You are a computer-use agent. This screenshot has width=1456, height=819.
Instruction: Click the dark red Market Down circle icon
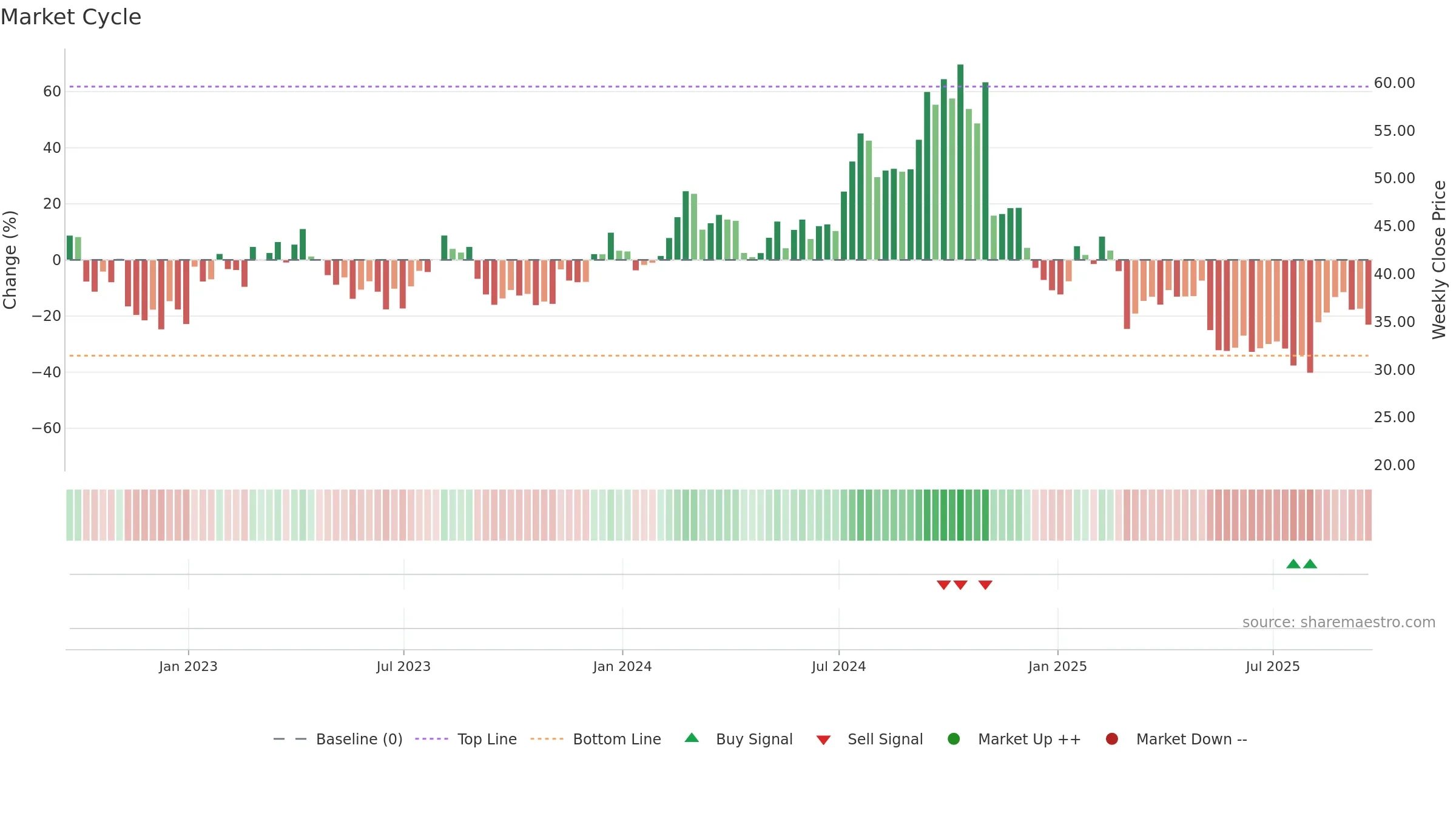pos(1112,739)
